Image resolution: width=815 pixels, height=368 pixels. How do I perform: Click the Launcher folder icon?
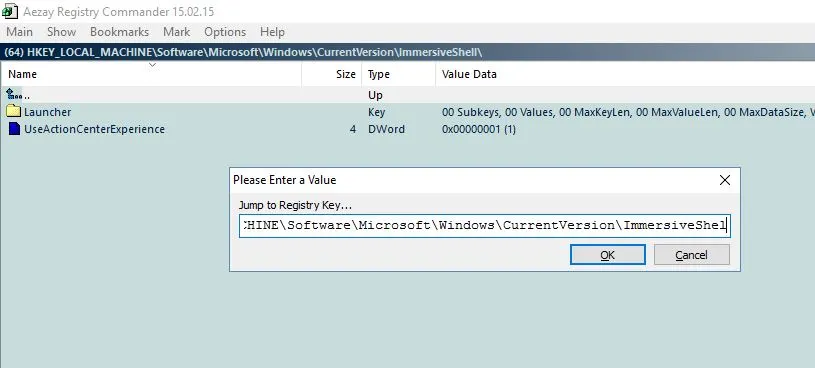14,111
